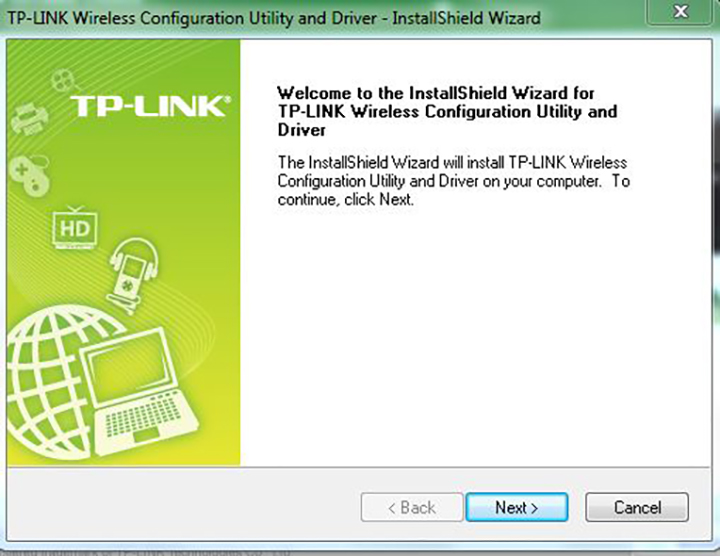Screen dimensions: 720x556
Task: Click the HD television icon
Action: click(75, 228)
